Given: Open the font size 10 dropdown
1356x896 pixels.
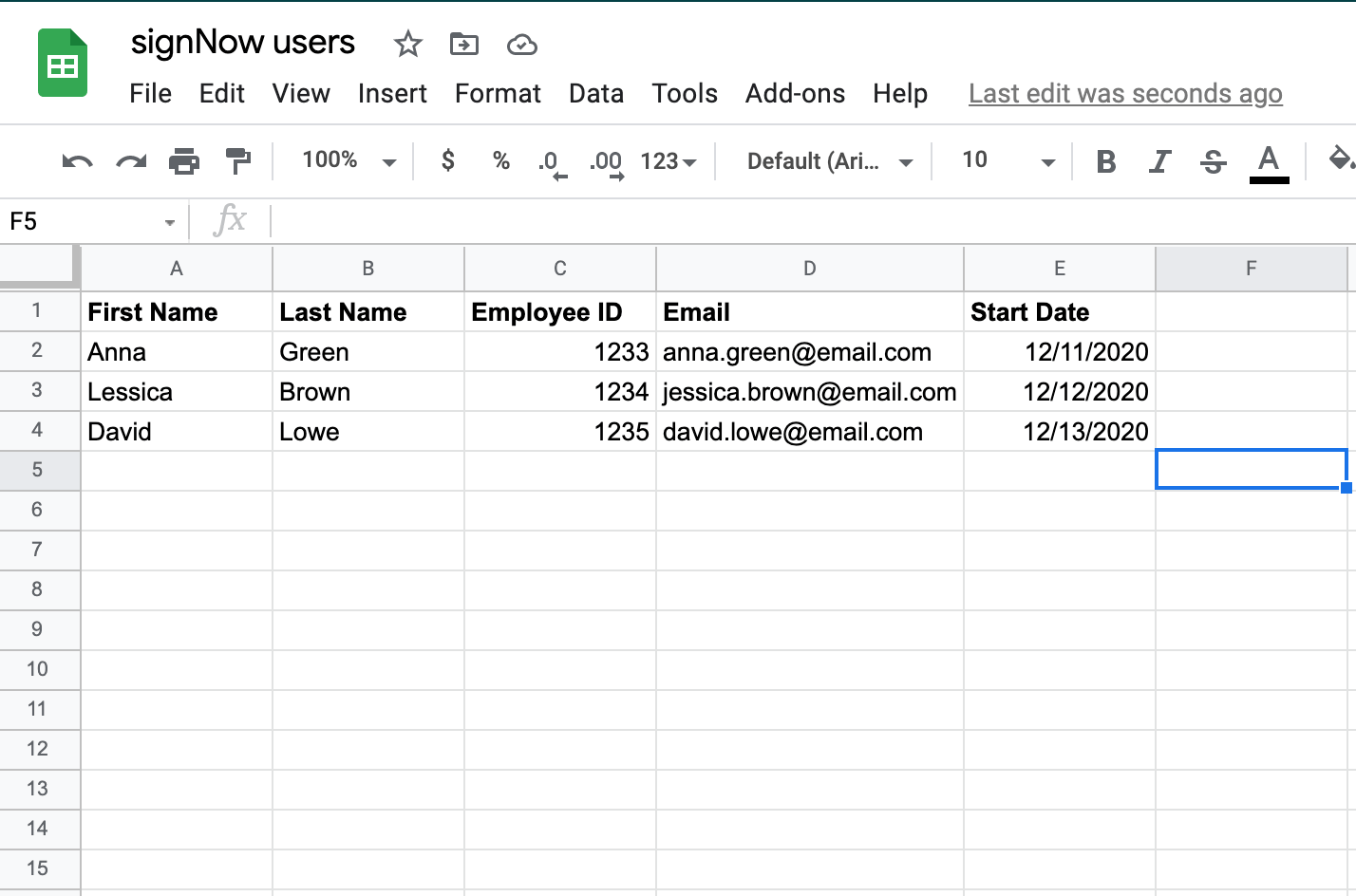Looking at the screenshot, I should pos(1007,160).
